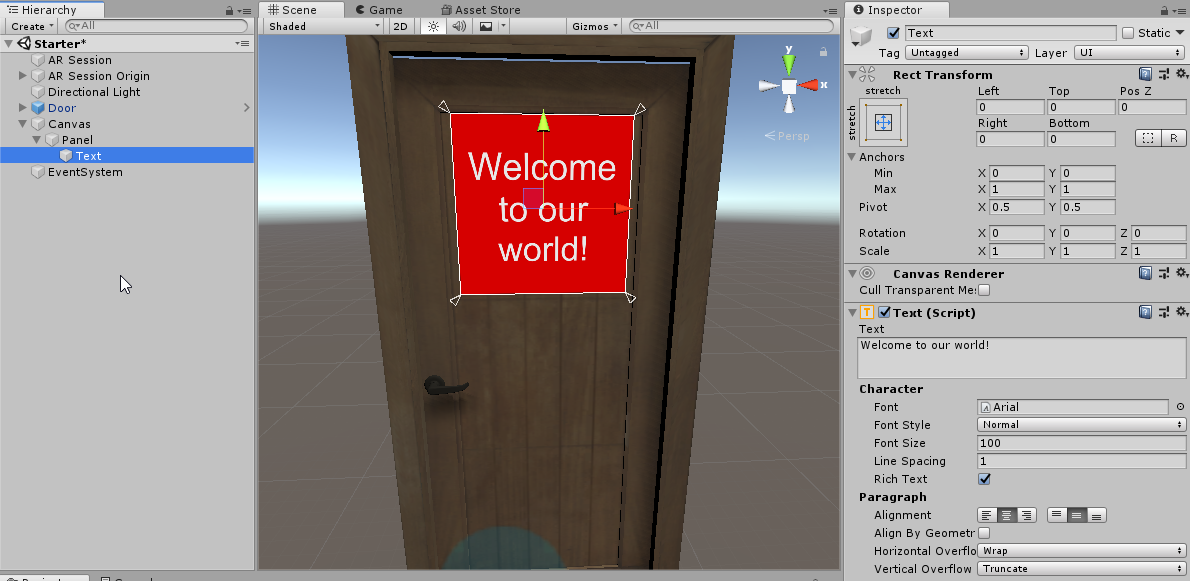Click the Create button in Hierarchy
The height and width of the screenshot is (581, 1190).
pyautogui.click(x=31, y=26)
